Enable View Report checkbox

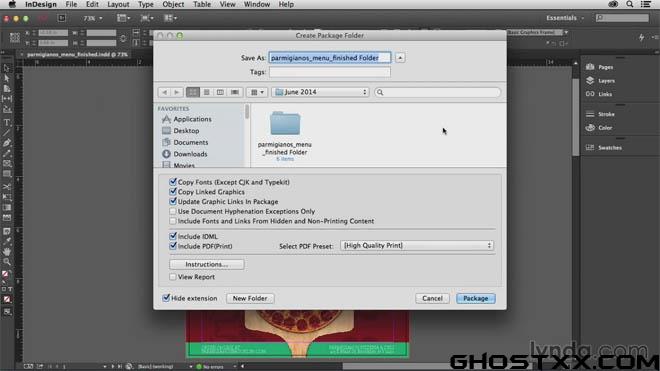(x=173, y=277)
